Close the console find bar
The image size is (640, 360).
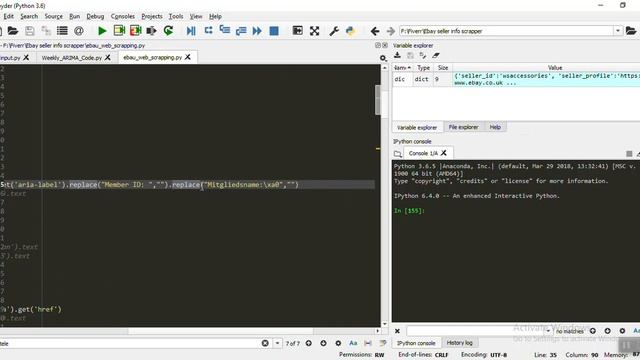tap(397, 331)
